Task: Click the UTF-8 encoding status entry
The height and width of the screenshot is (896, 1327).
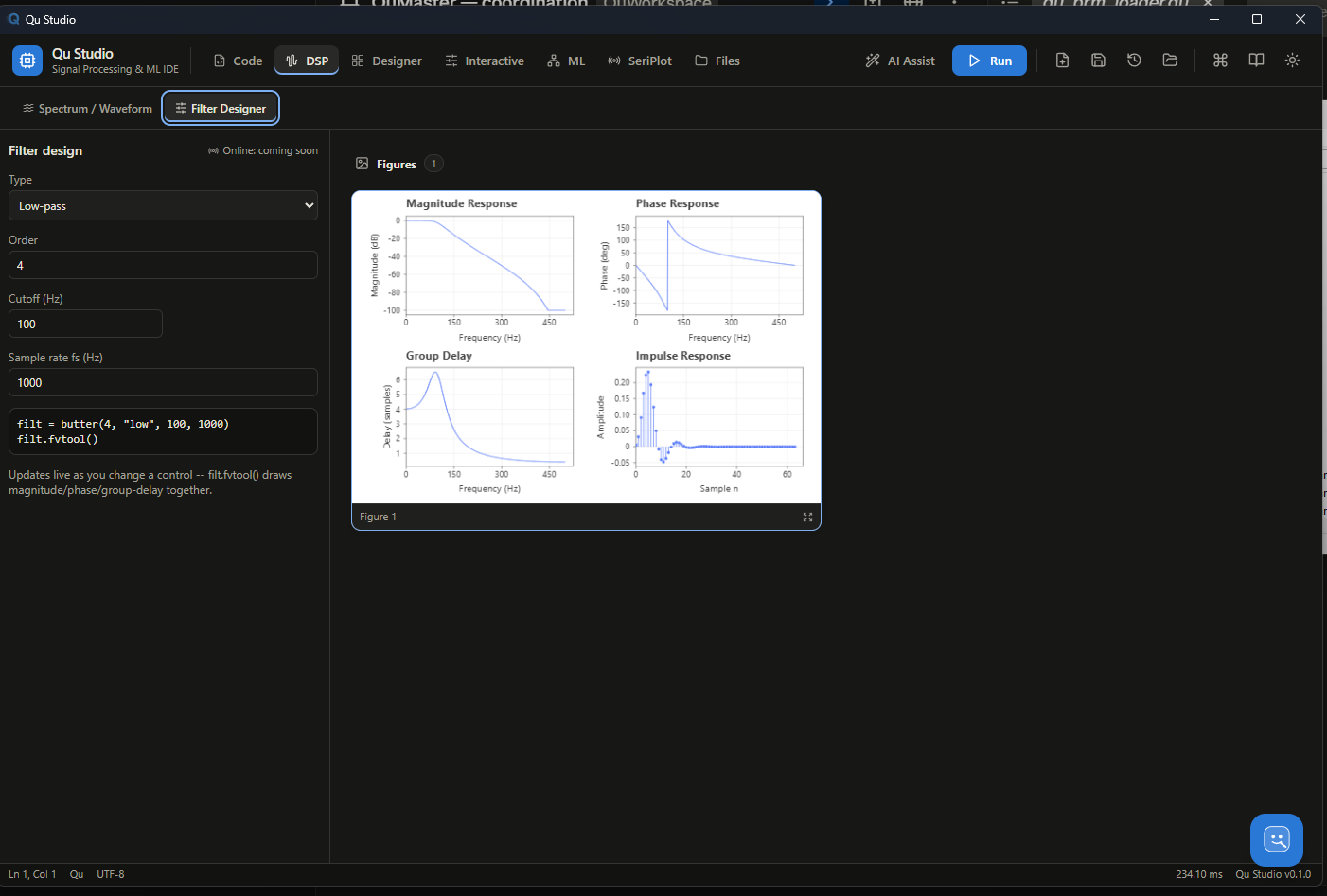Action: point(111,874)
